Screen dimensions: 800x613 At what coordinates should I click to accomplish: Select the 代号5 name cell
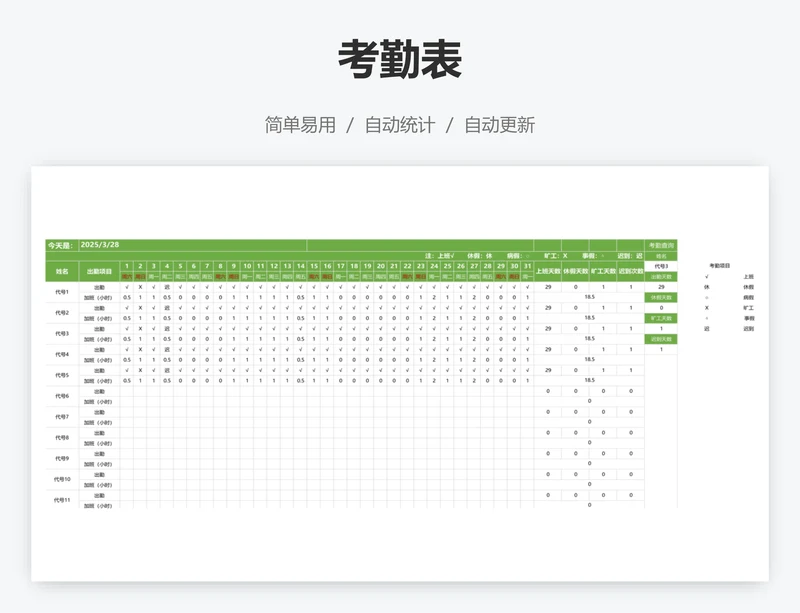62,375
